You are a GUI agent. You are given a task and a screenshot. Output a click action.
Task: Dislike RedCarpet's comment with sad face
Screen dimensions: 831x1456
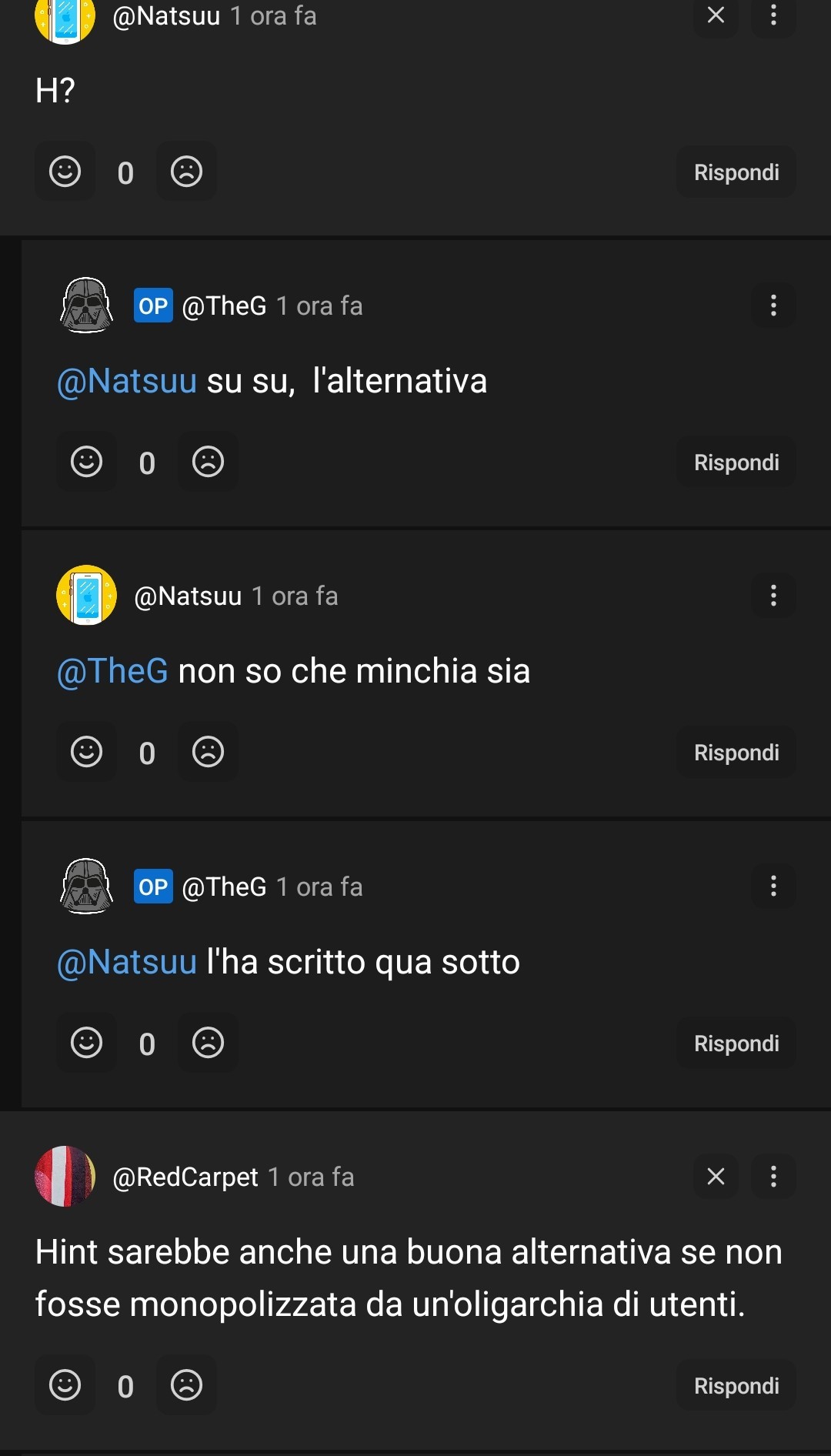pyautogui.click(x=186, y=1385)
